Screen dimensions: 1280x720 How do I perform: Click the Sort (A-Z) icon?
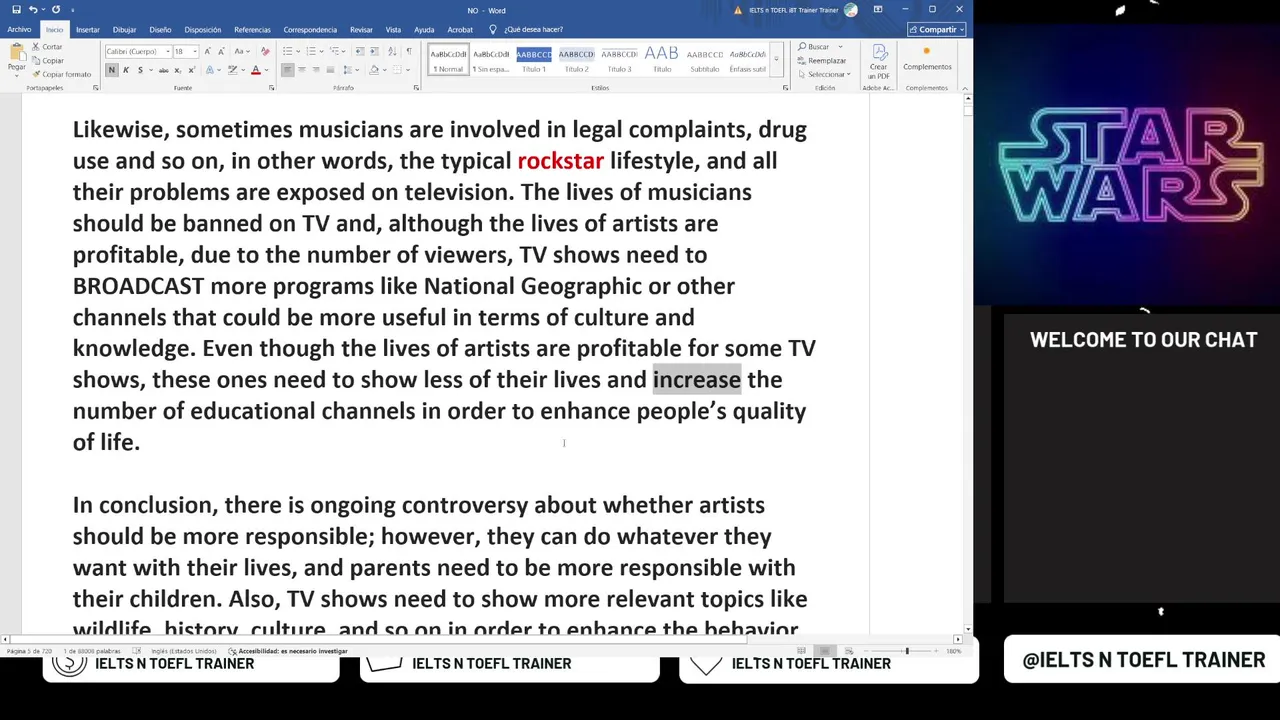[x=393, y=51]
